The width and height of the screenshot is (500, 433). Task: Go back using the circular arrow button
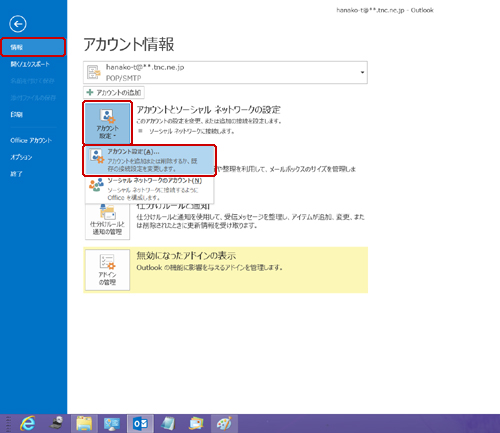click(18, 24)
